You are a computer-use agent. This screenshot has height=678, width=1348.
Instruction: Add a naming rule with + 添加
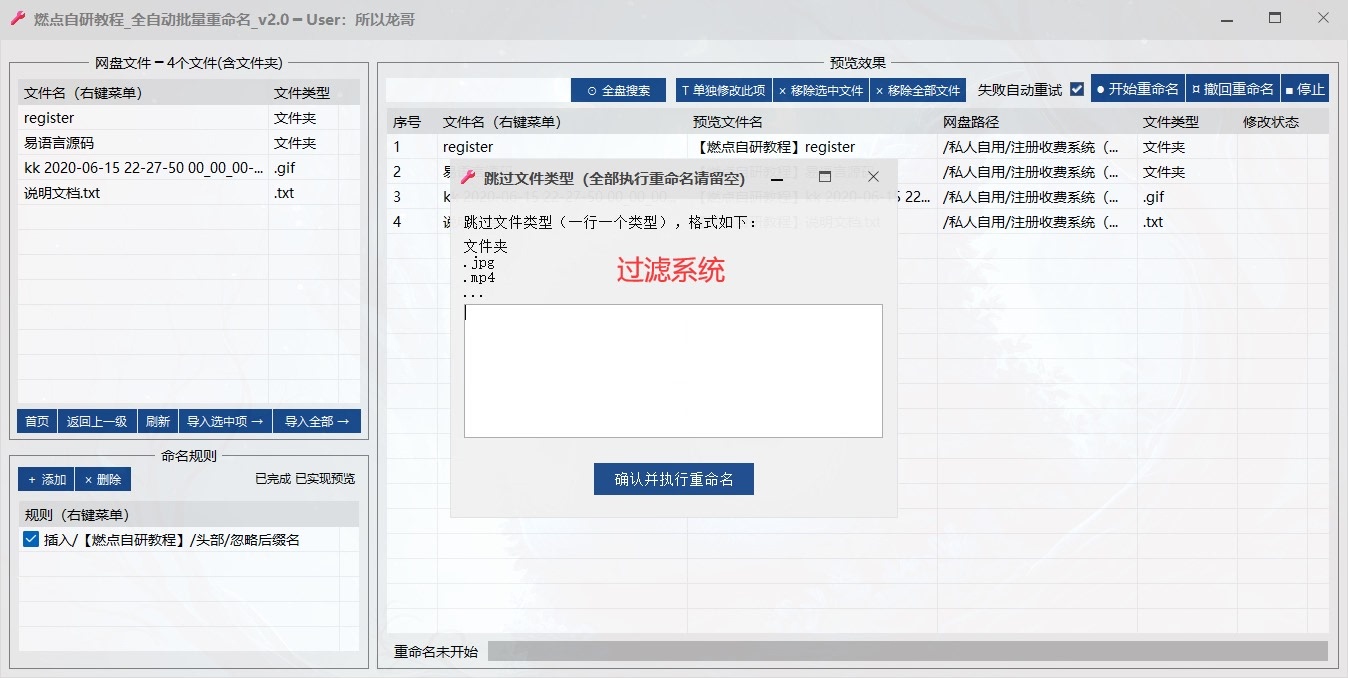[x=46, y=479]
